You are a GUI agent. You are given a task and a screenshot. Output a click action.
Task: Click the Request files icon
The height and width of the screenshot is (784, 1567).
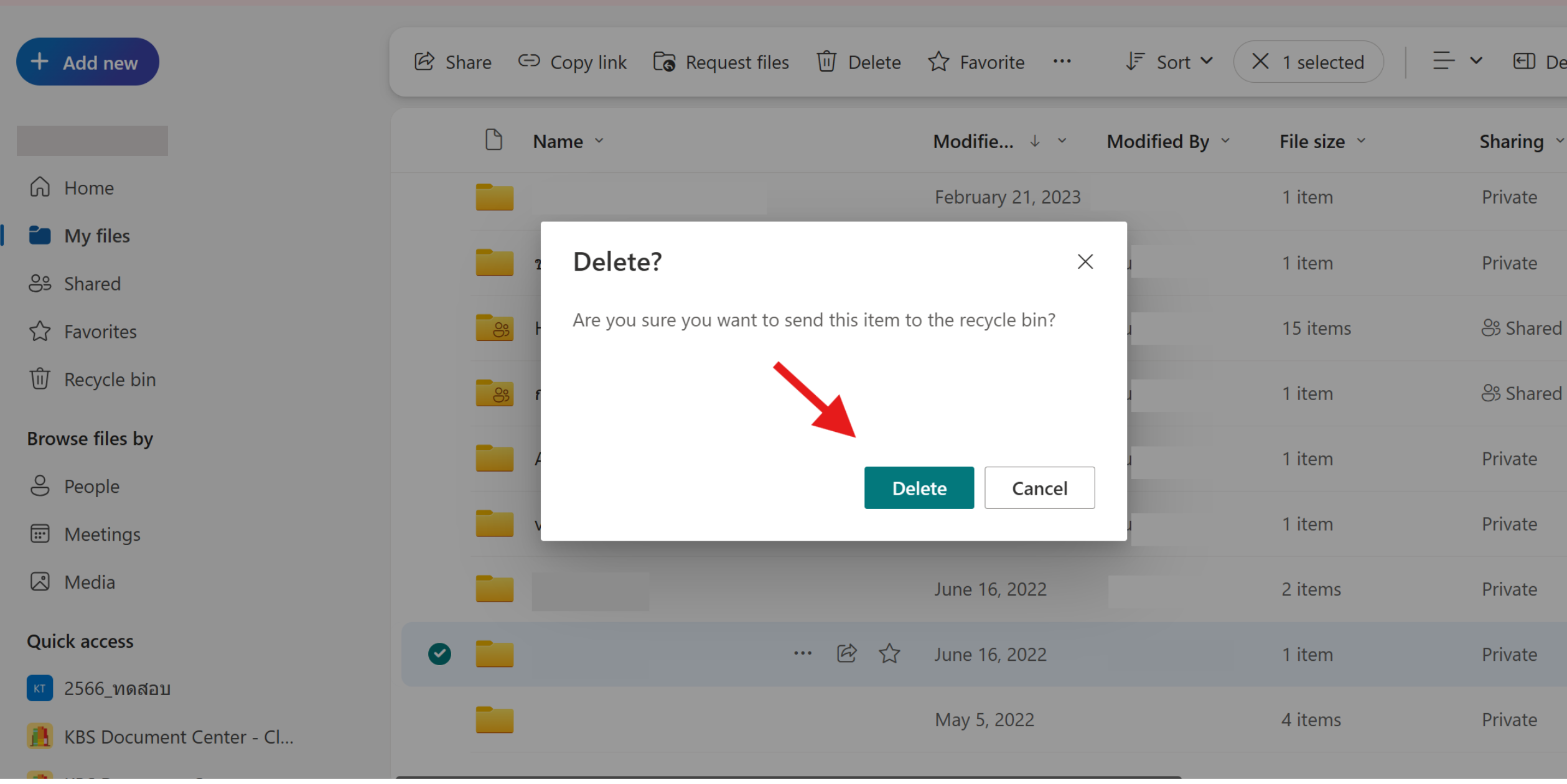[x=664, y=62]
